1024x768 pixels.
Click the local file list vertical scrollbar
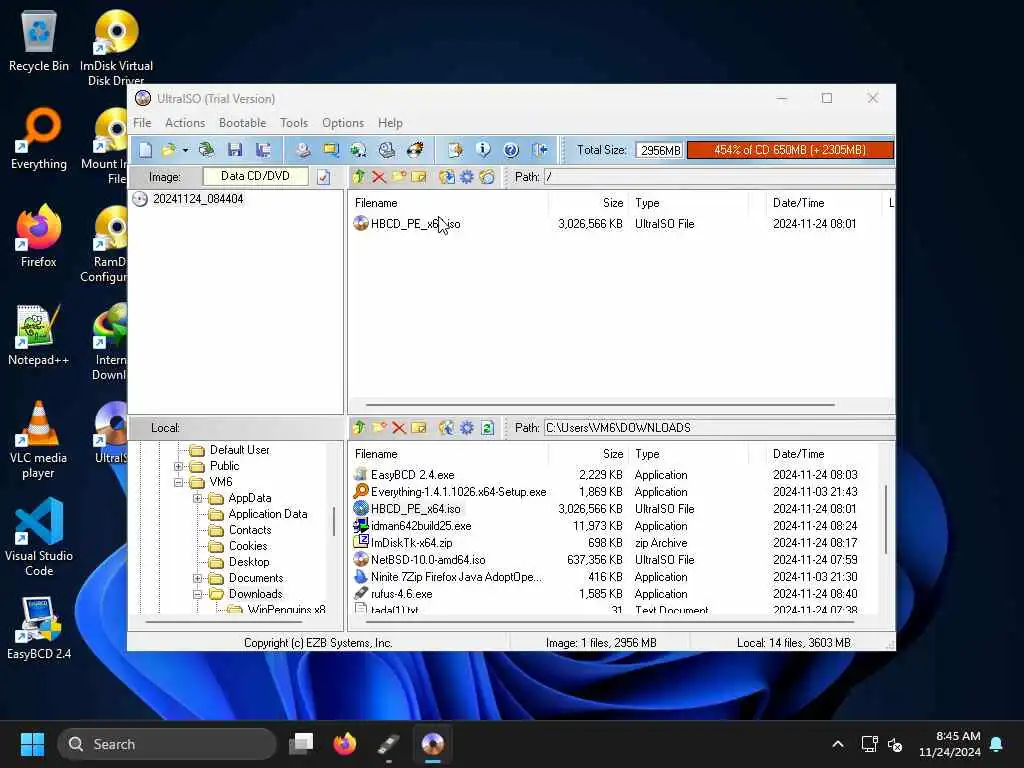click(x=886, y=520)
